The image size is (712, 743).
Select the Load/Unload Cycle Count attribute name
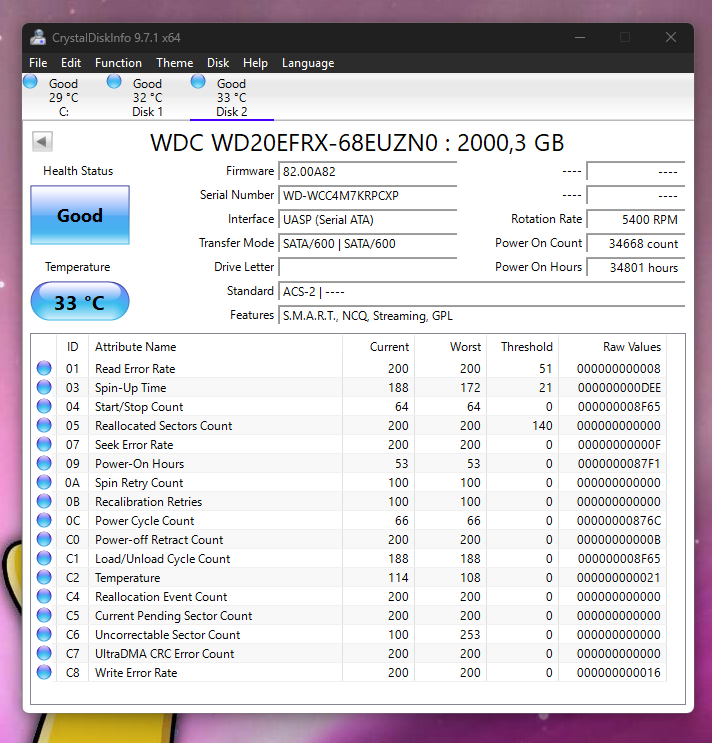point(162,559)
